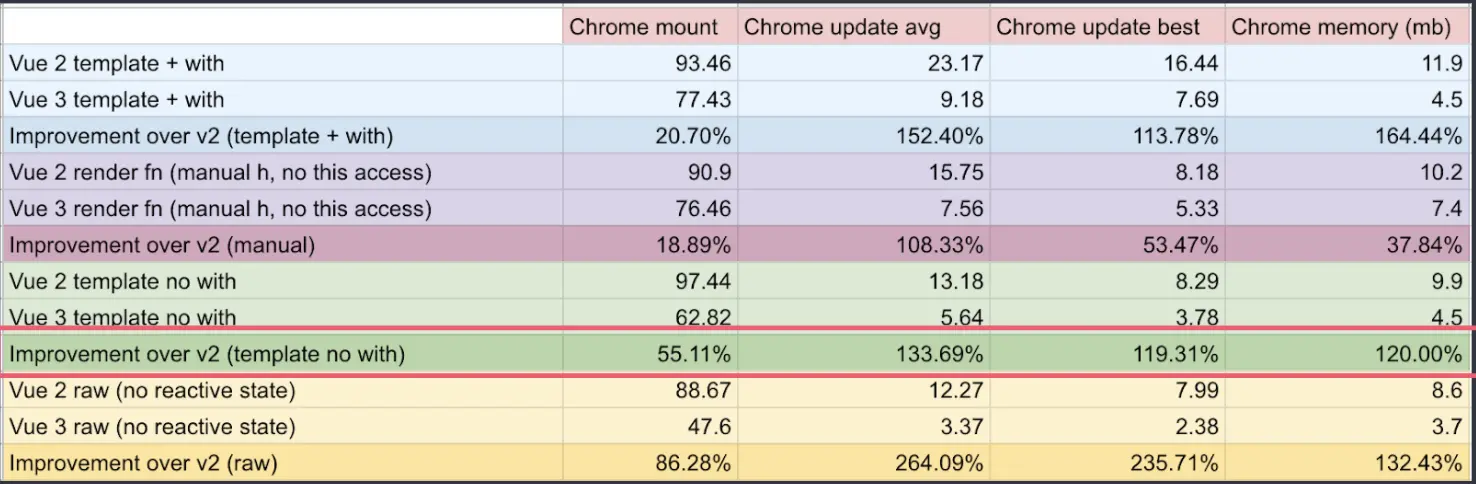Select the Vue 2 template + with row label

click(282, 63)
